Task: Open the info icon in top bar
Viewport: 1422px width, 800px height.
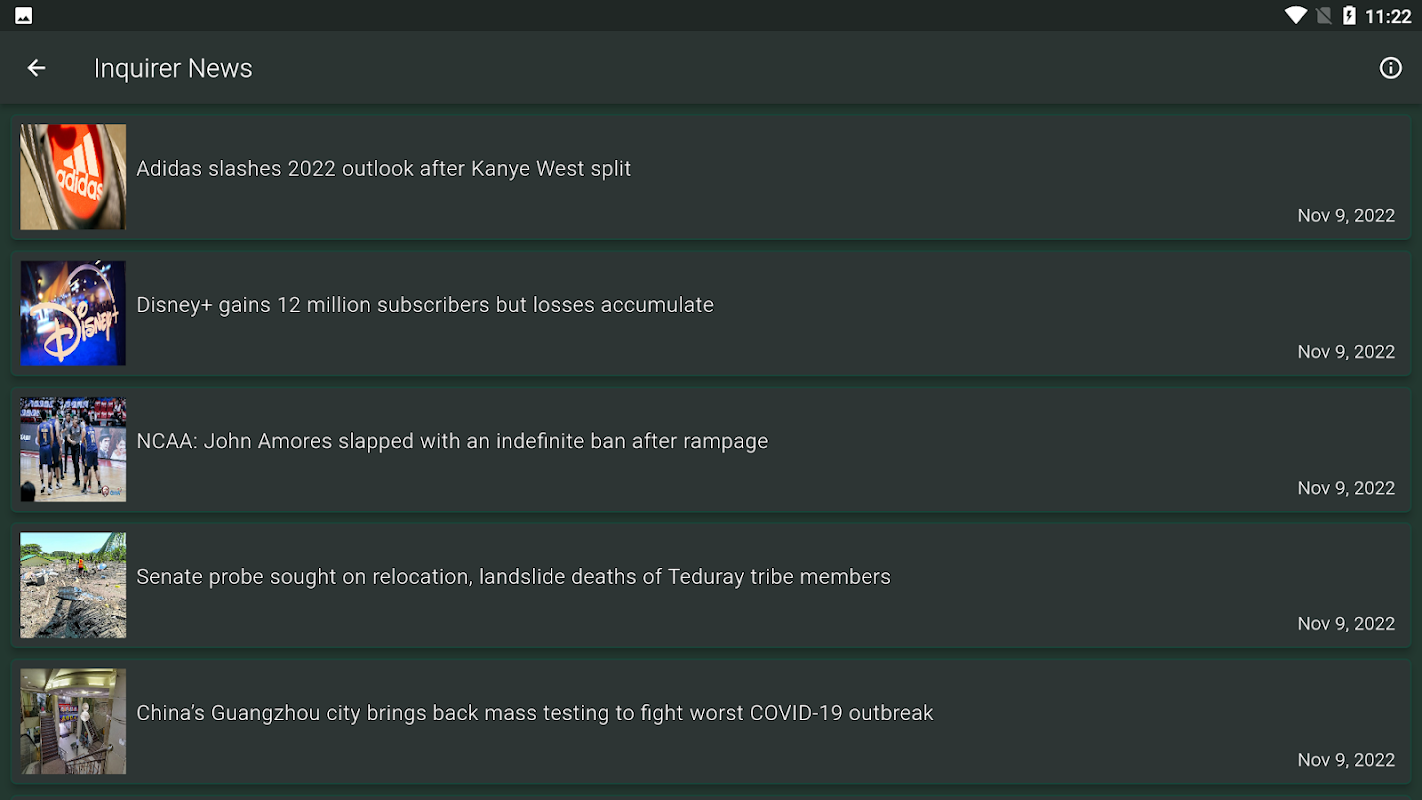Action: (1390, 68)
